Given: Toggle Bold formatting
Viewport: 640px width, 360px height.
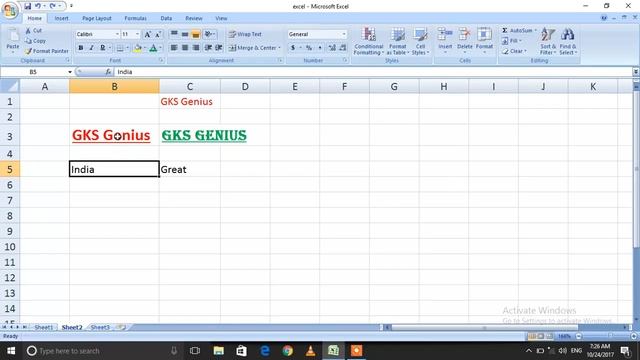Looking at the screenshot, I should [81, 48].
